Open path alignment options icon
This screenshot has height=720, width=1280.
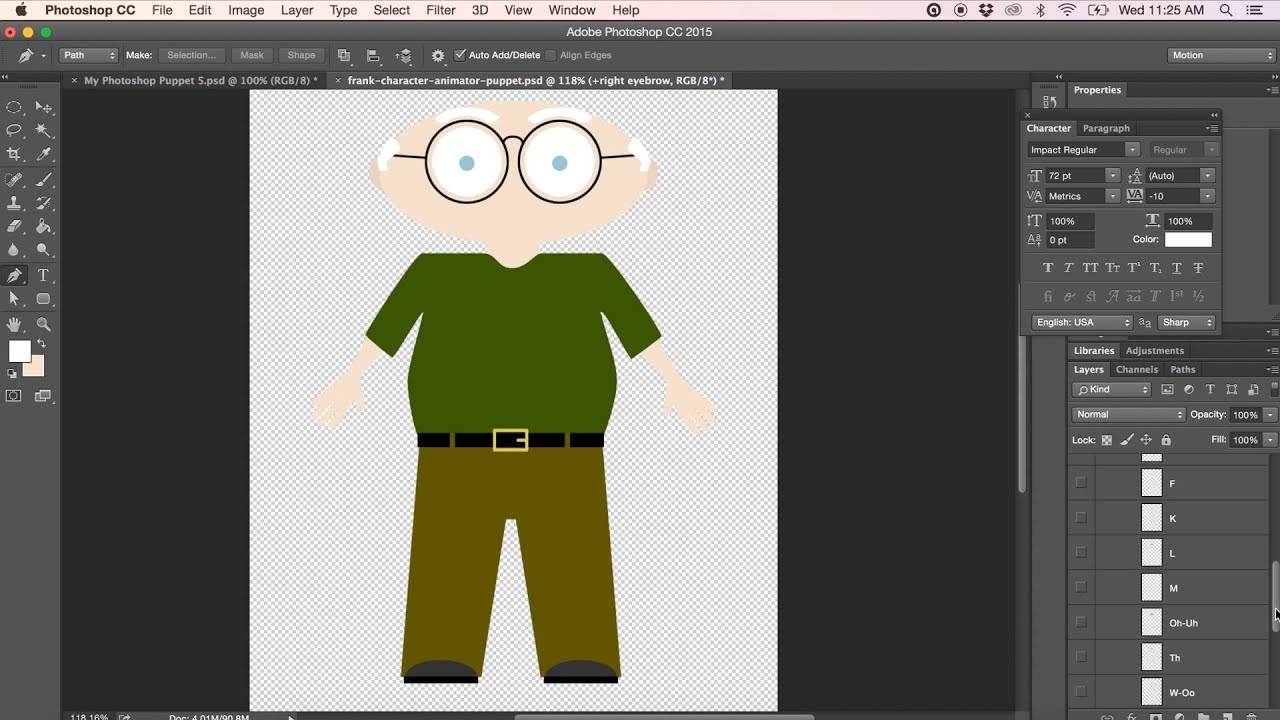point(374,55)
